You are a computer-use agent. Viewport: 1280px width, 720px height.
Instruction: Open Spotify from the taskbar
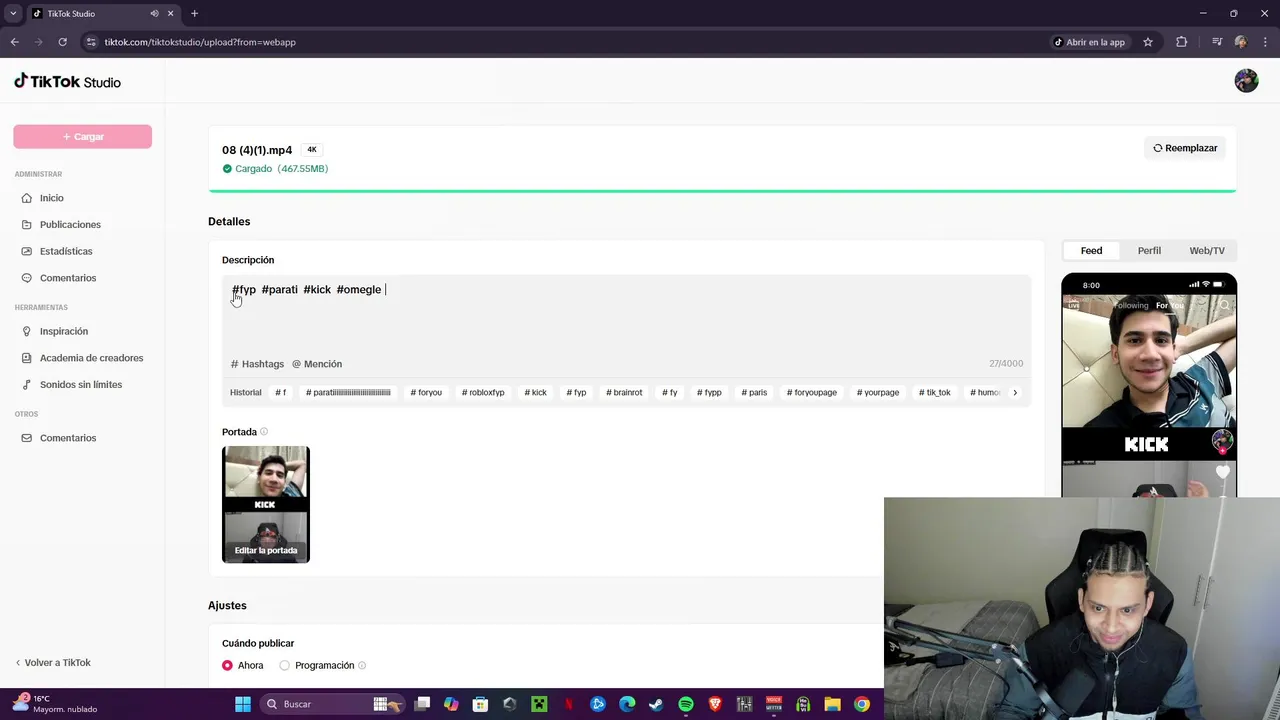[x=686, y=704]
